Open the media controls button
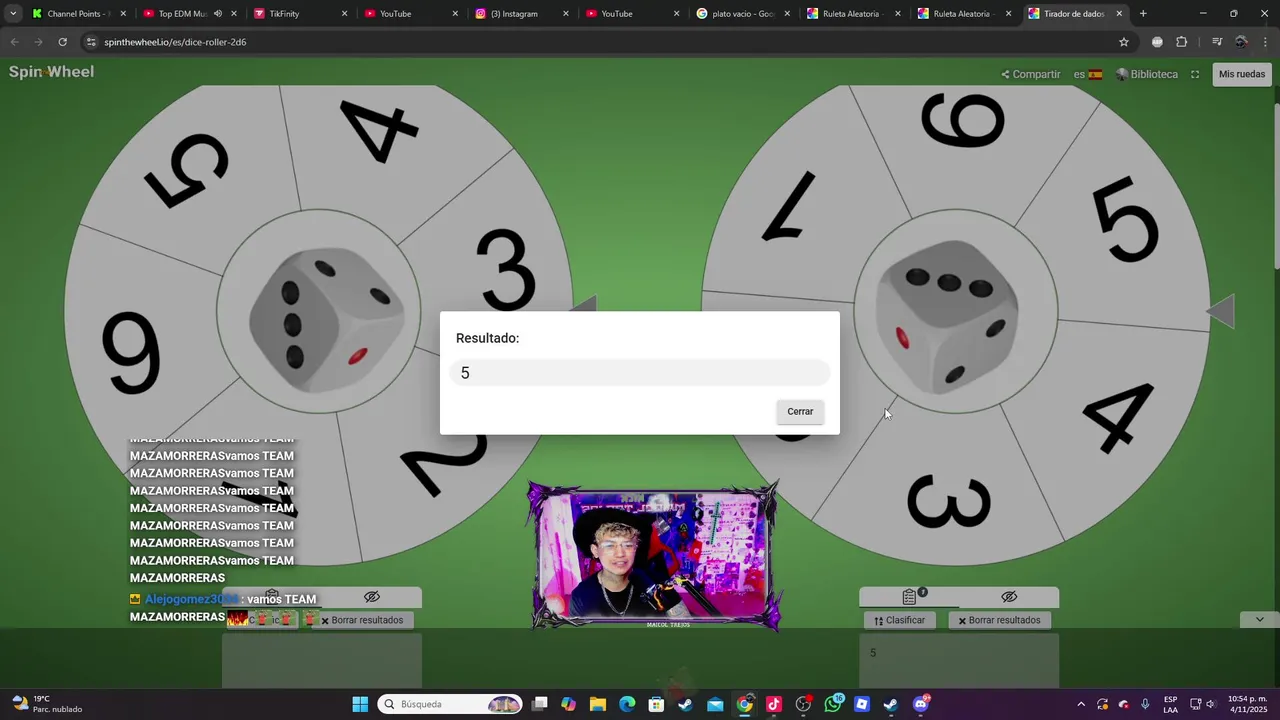Screen dimensions: 1280x720 (x=1217, y=42)
